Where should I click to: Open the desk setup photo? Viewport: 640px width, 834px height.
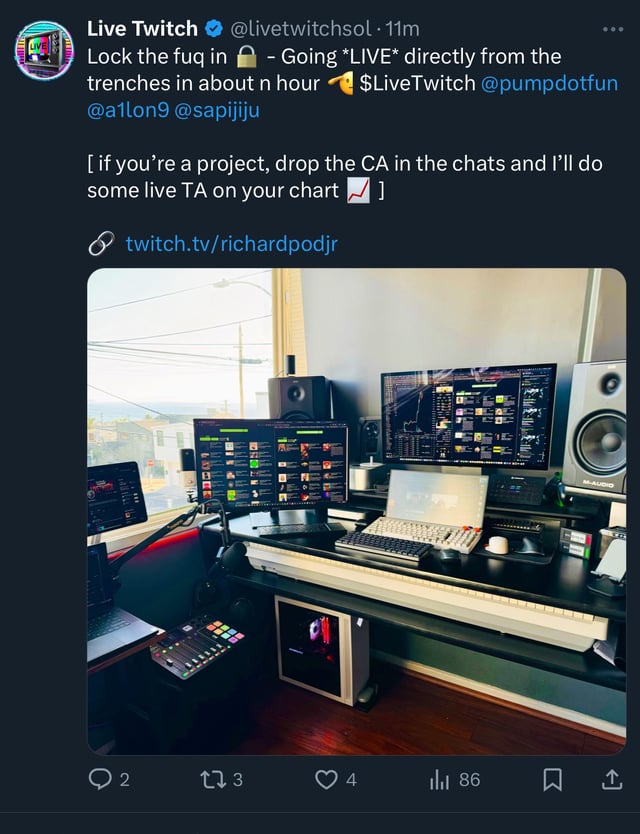click(x=356, y=510)
